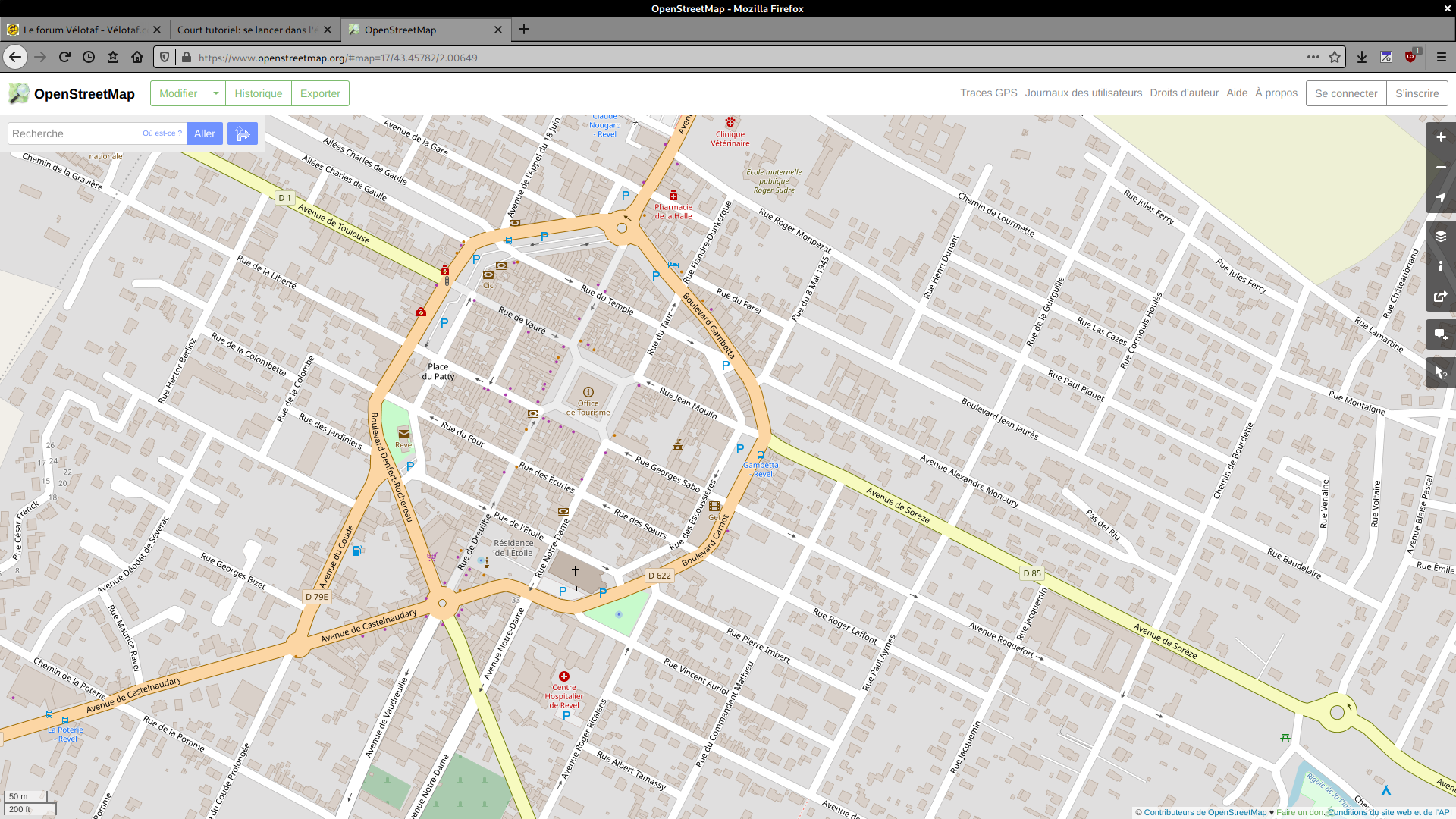Open the map key info panel

pos(1441,266)
